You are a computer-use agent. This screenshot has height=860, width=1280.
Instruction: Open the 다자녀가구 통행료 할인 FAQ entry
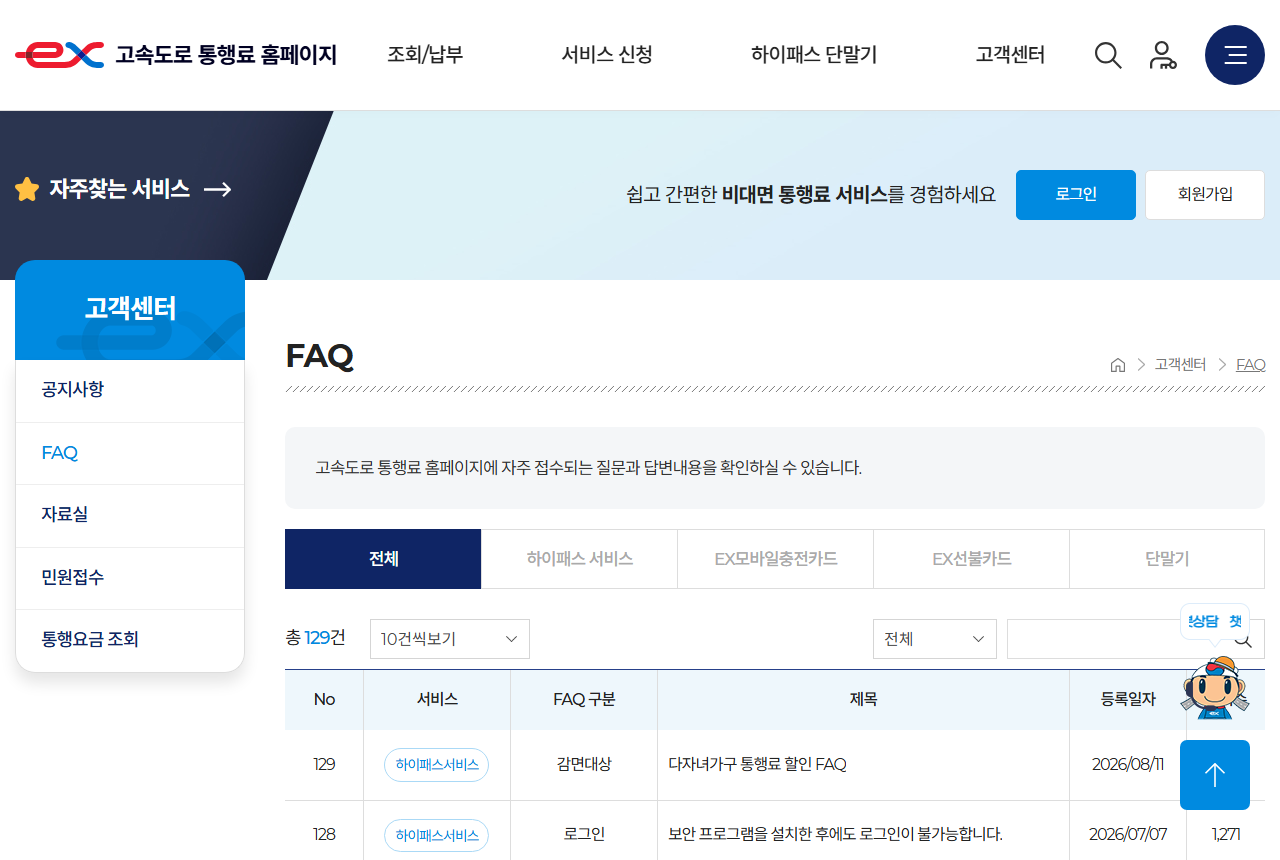757,765
